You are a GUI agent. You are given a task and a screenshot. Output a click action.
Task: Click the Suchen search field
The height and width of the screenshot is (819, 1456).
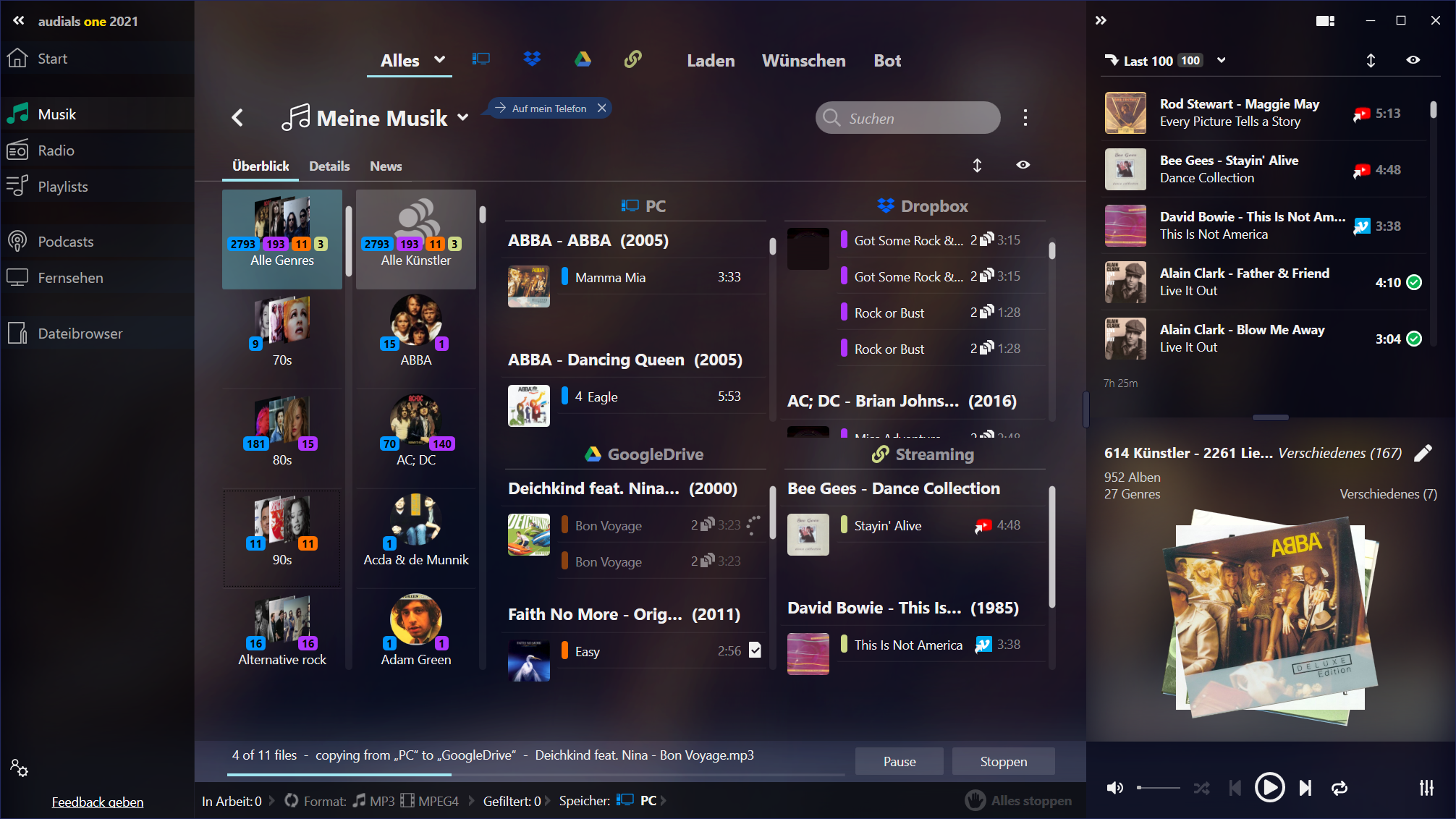[x=908, y=118]
